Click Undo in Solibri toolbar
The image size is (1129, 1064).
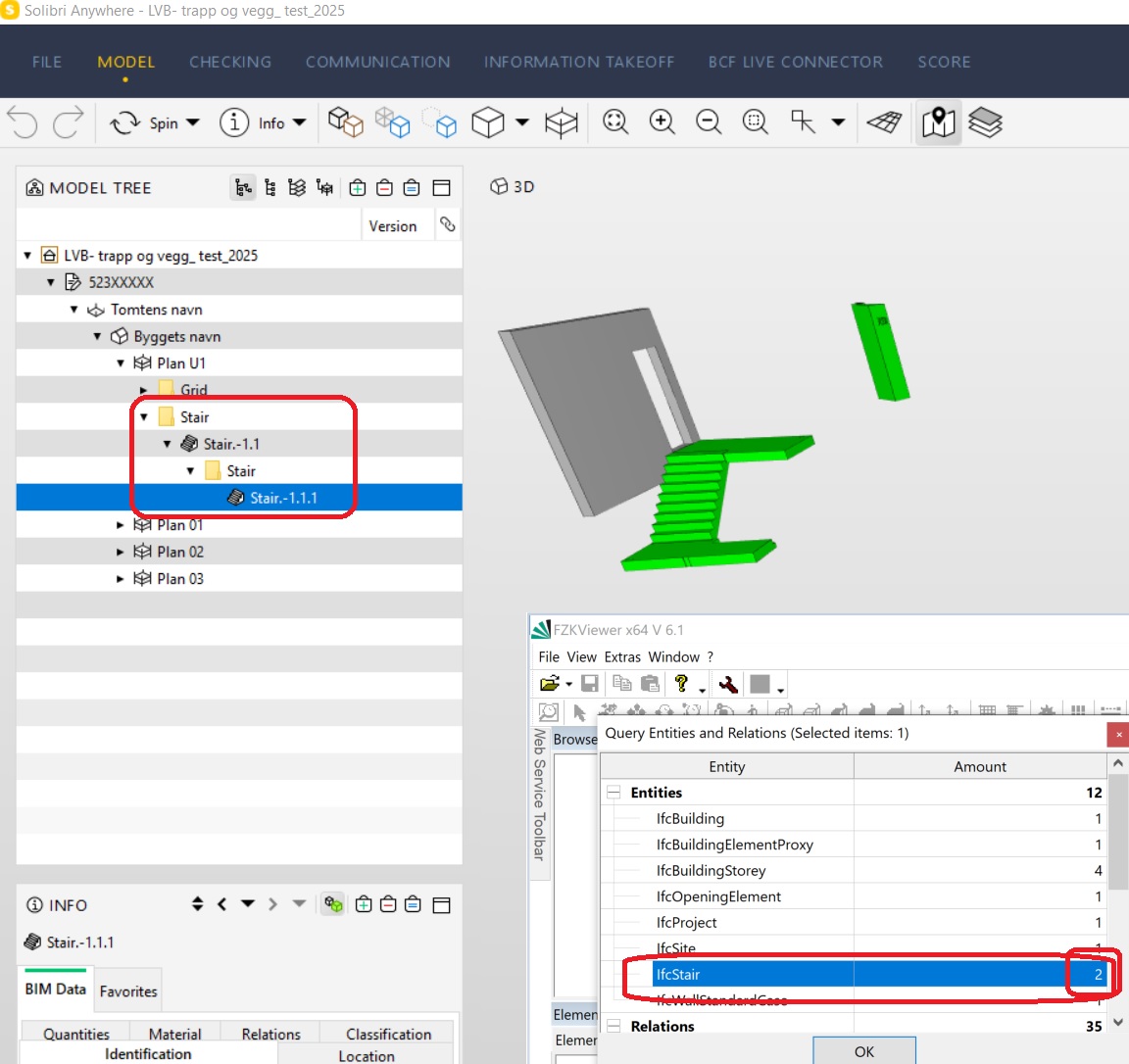pos(22,122)
